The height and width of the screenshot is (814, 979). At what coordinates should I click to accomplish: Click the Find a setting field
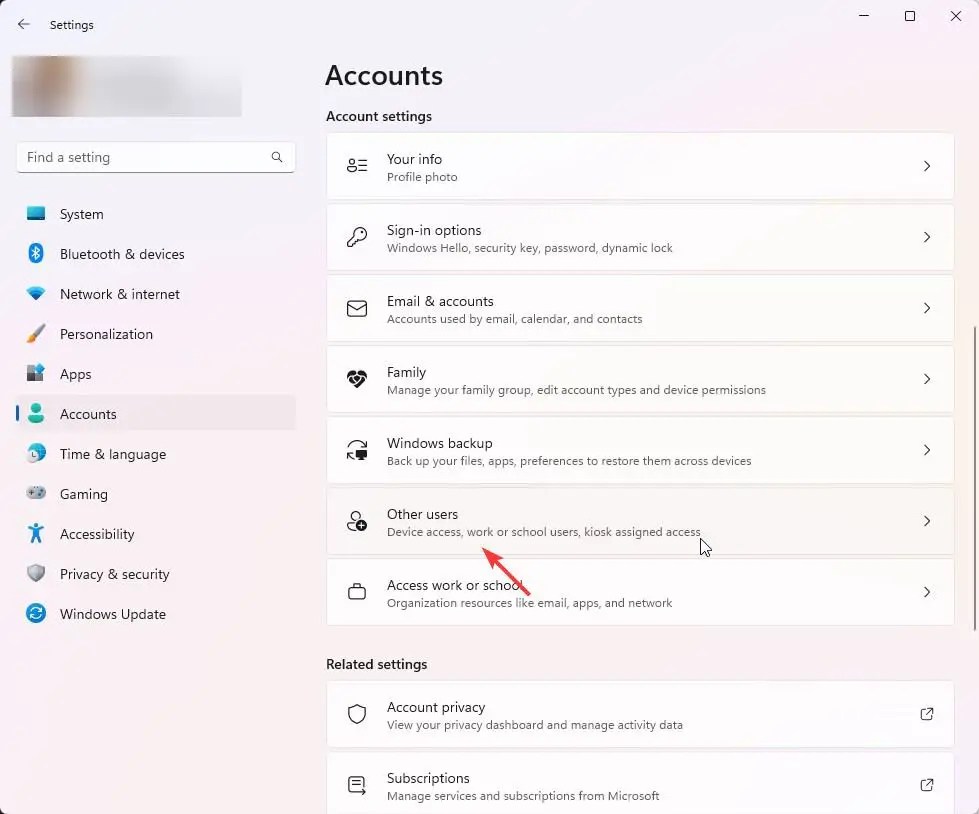145,157
